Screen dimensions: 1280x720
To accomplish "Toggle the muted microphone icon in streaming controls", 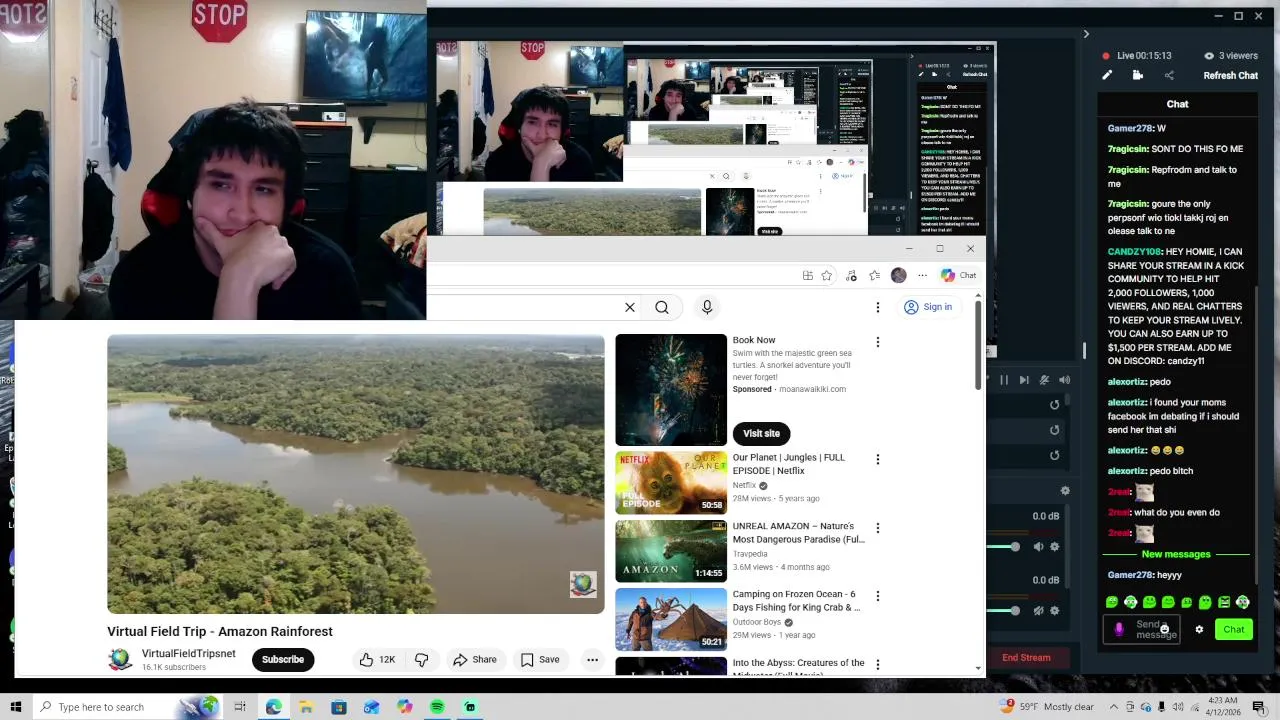I will 1044,380.
